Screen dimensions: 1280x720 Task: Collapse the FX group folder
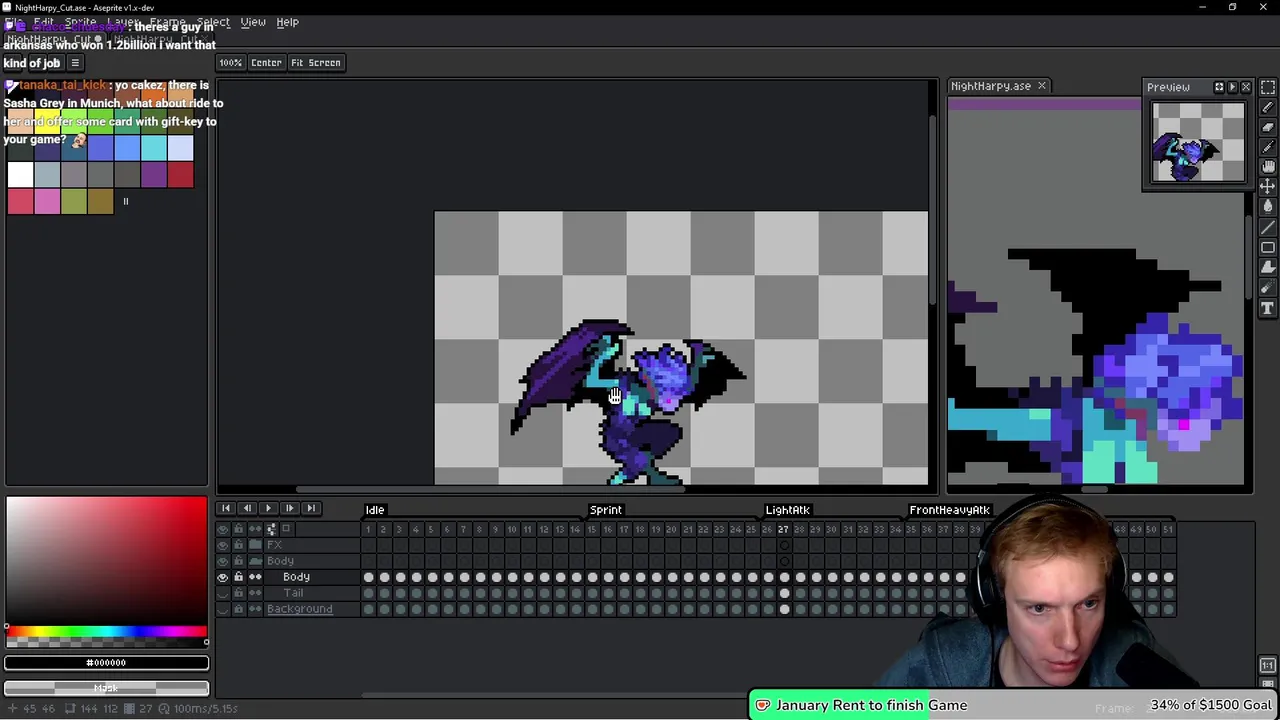pos(255,545)
